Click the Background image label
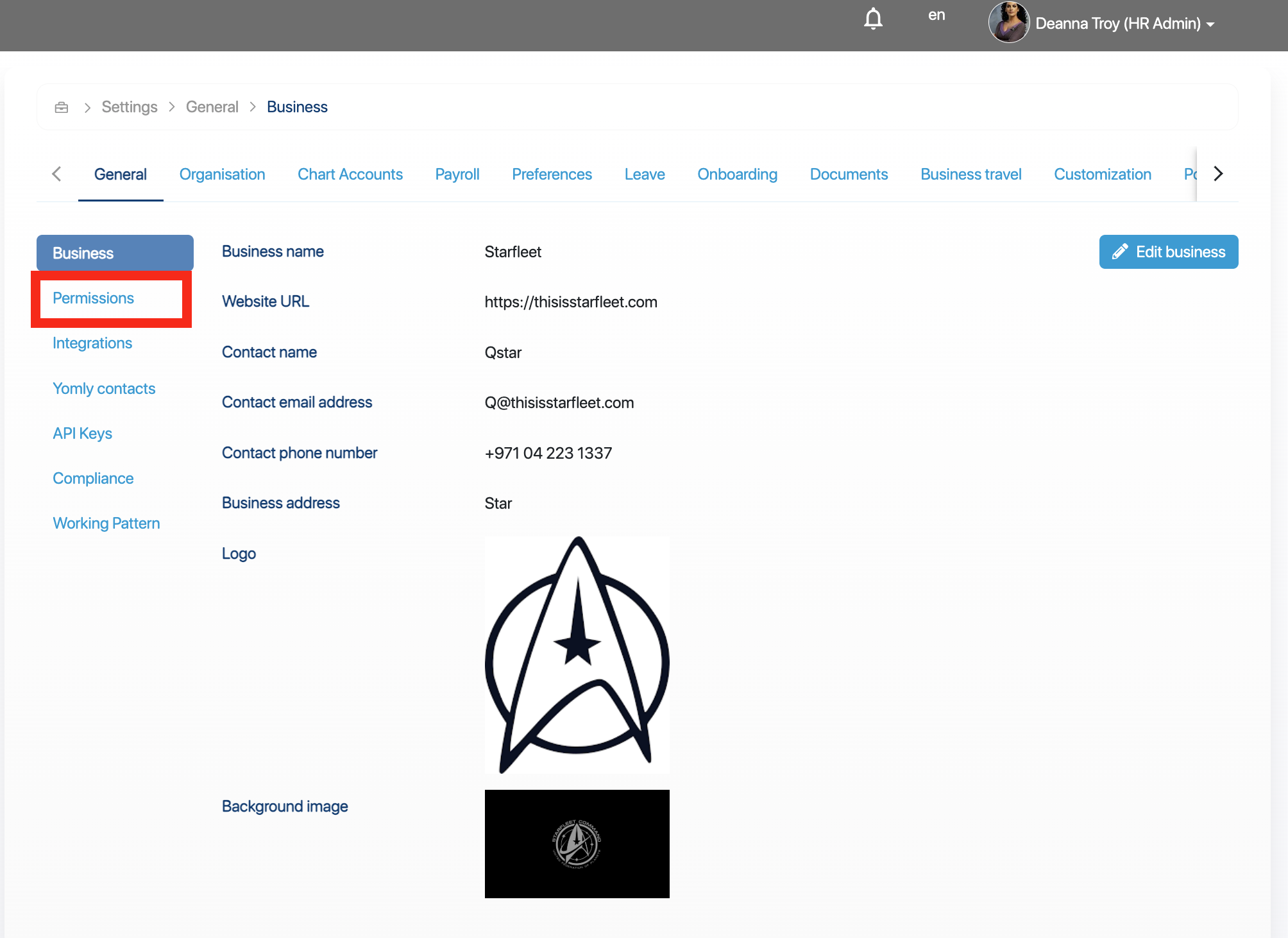 (285, 806)
